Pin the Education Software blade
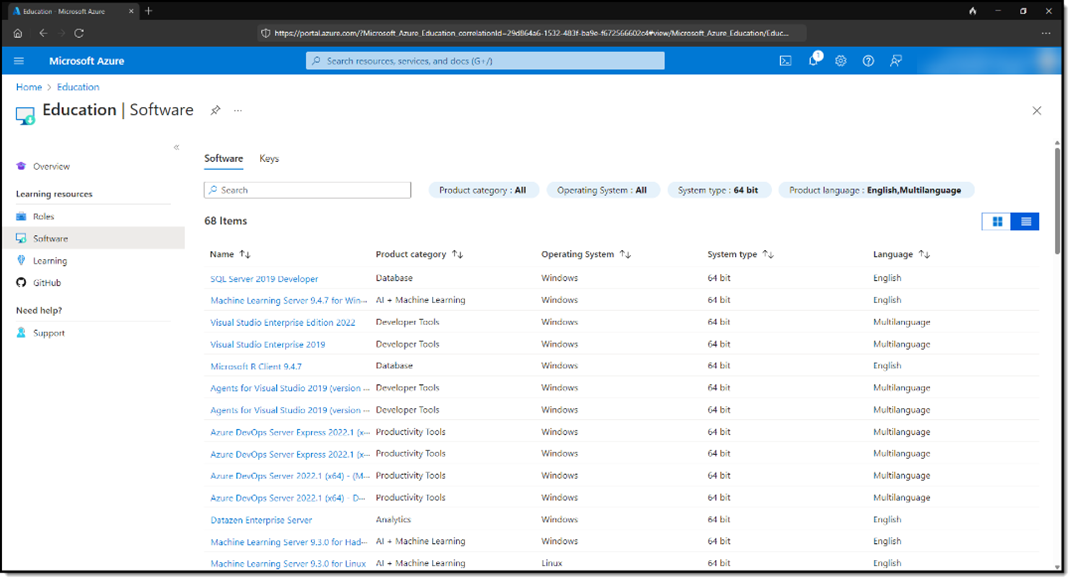 click(x=215, y=110)
